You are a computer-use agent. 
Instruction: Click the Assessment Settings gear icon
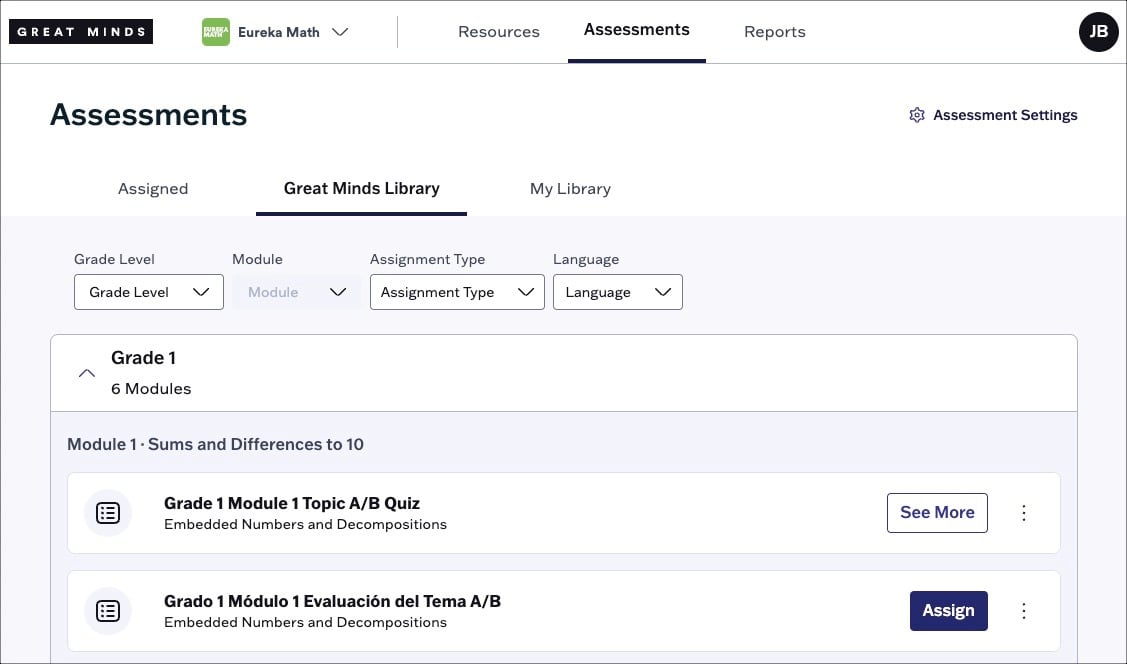point(916,115)
